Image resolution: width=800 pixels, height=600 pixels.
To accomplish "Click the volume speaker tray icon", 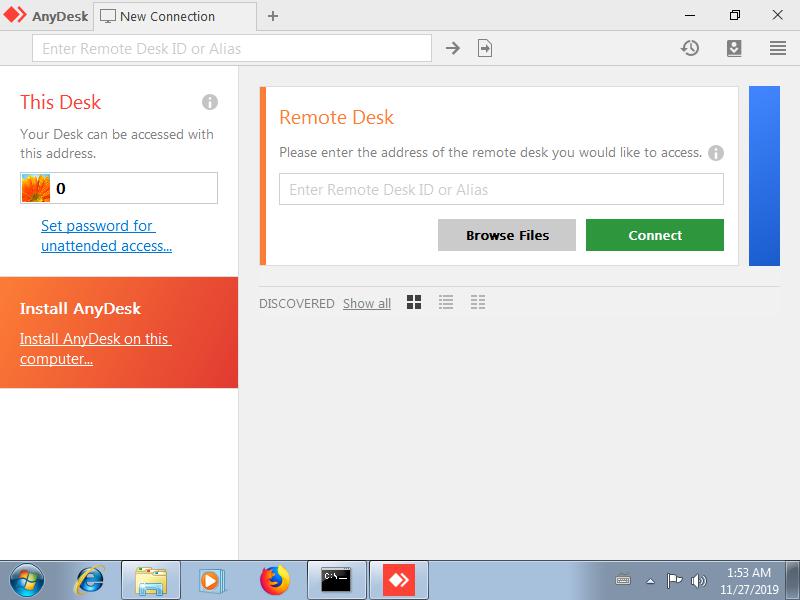I will pos(698,581).
